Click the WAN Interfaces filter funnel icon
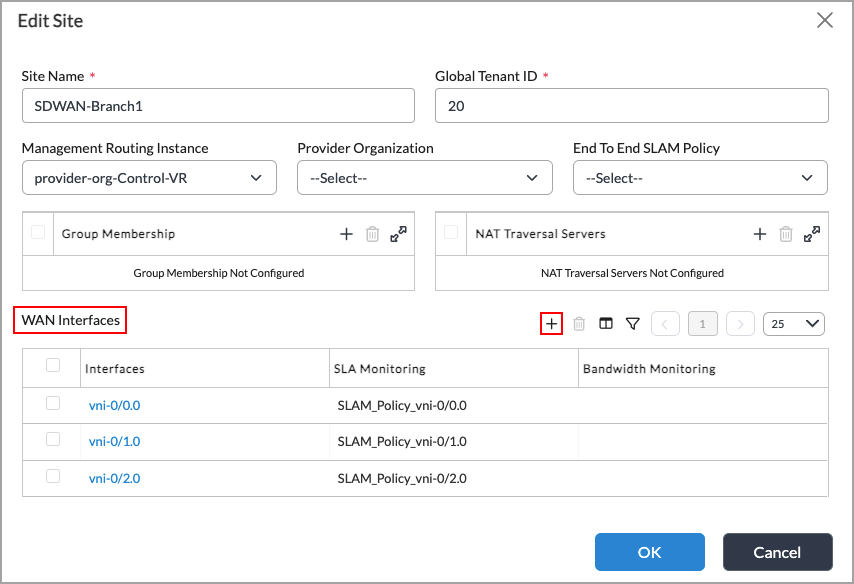The height and width of the screenshot is (584, 854). [x=632, y=324]
